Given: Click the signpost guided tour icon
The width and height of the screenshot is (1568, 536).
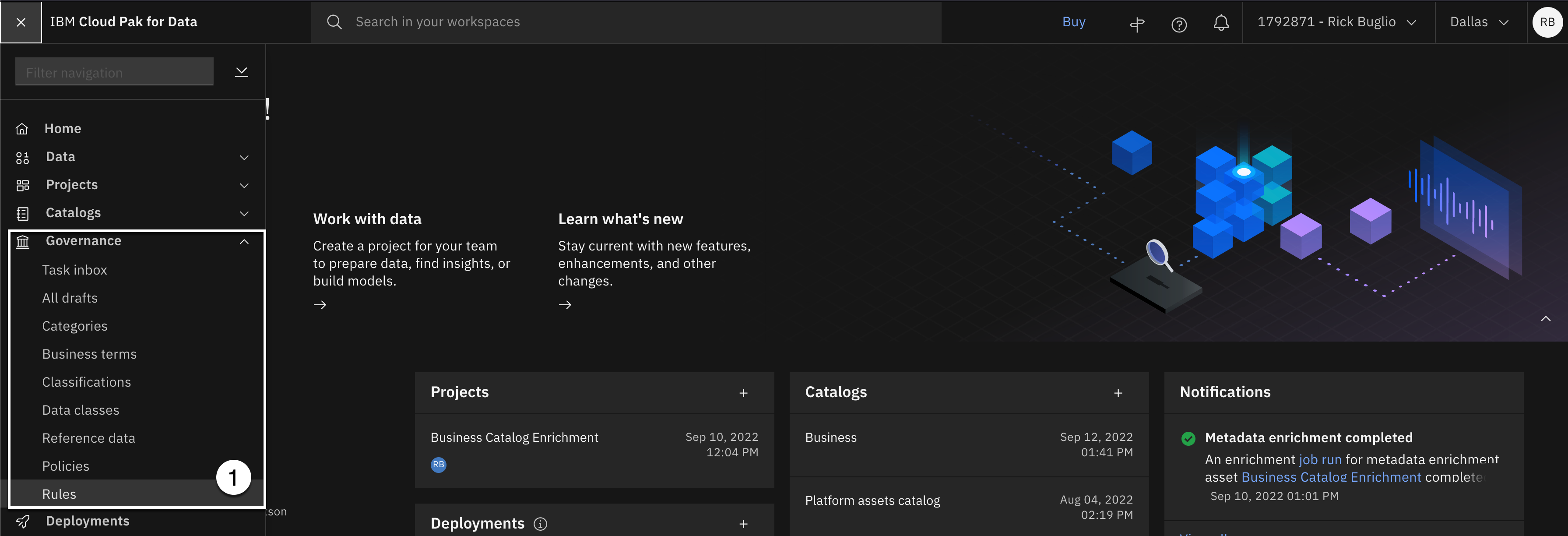Looking at the screenshot, I should (x=1137, y=25).
